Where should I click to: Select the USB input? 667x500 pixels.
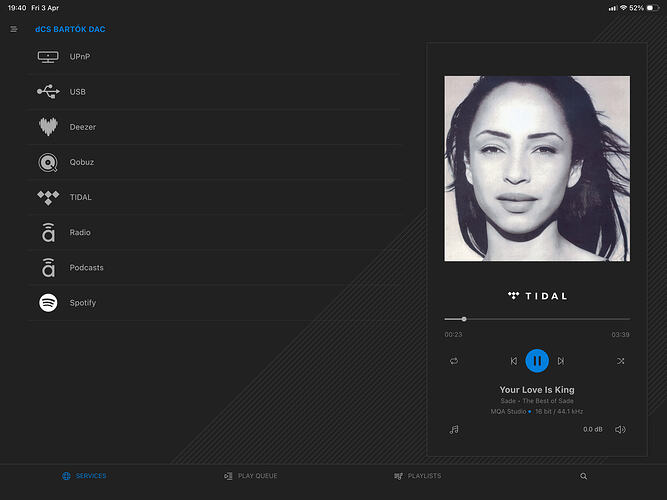click(x=77, y=92)
